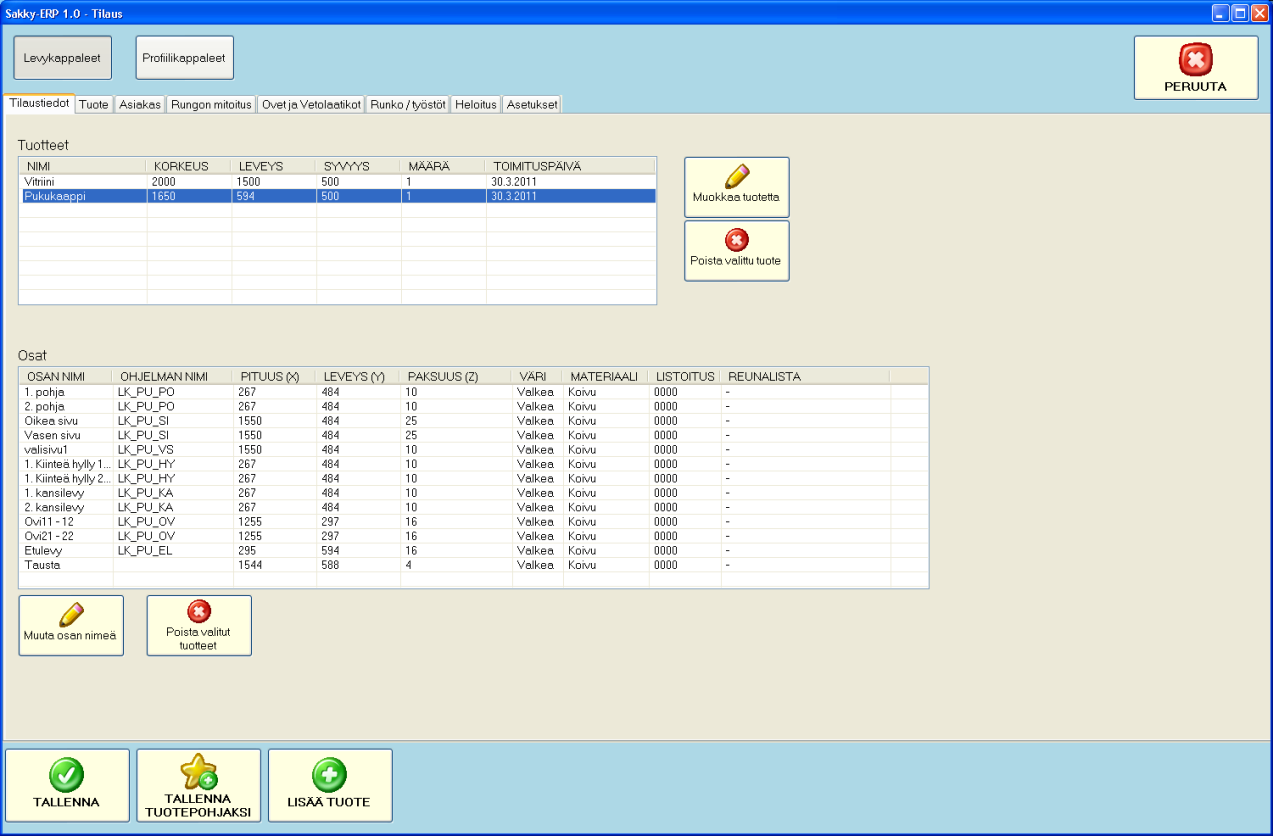Select the Ovi11 - 12 part row

pyautogui.click(x=474, y=522)
